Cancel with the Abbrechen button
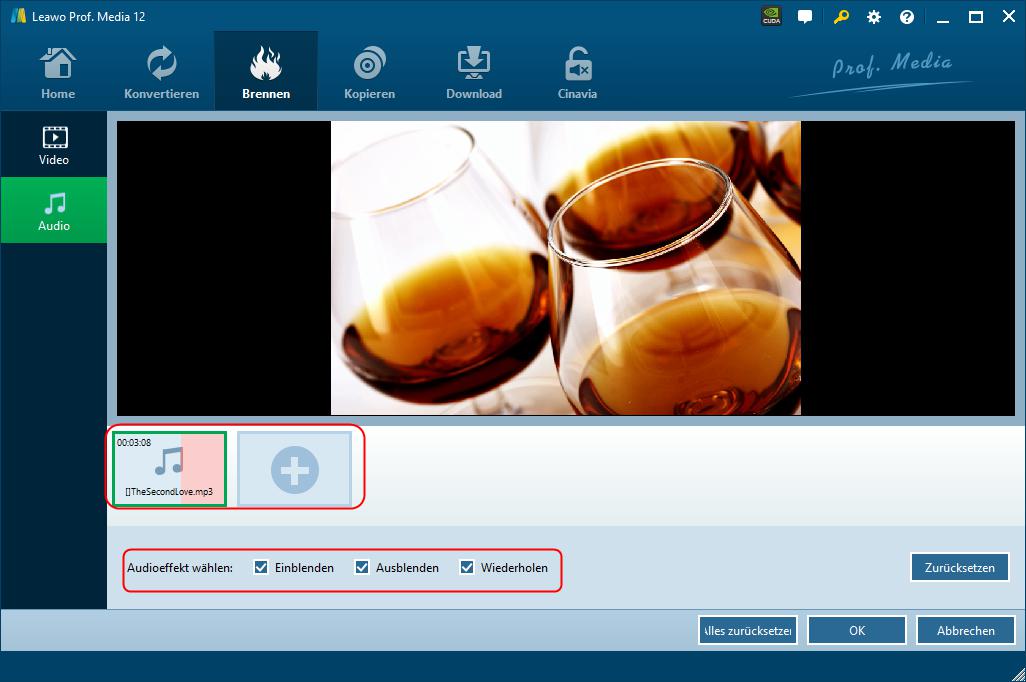 [966, 630]
